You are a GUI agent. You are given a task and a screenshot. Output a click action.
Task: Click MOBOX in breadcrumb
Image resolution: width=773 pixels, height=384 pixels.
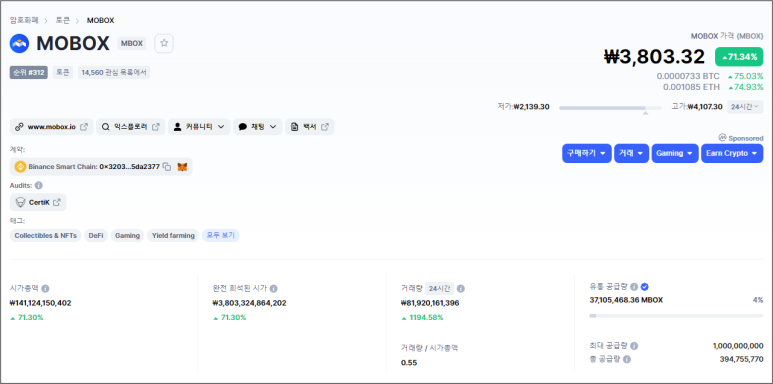click(101, 21)
